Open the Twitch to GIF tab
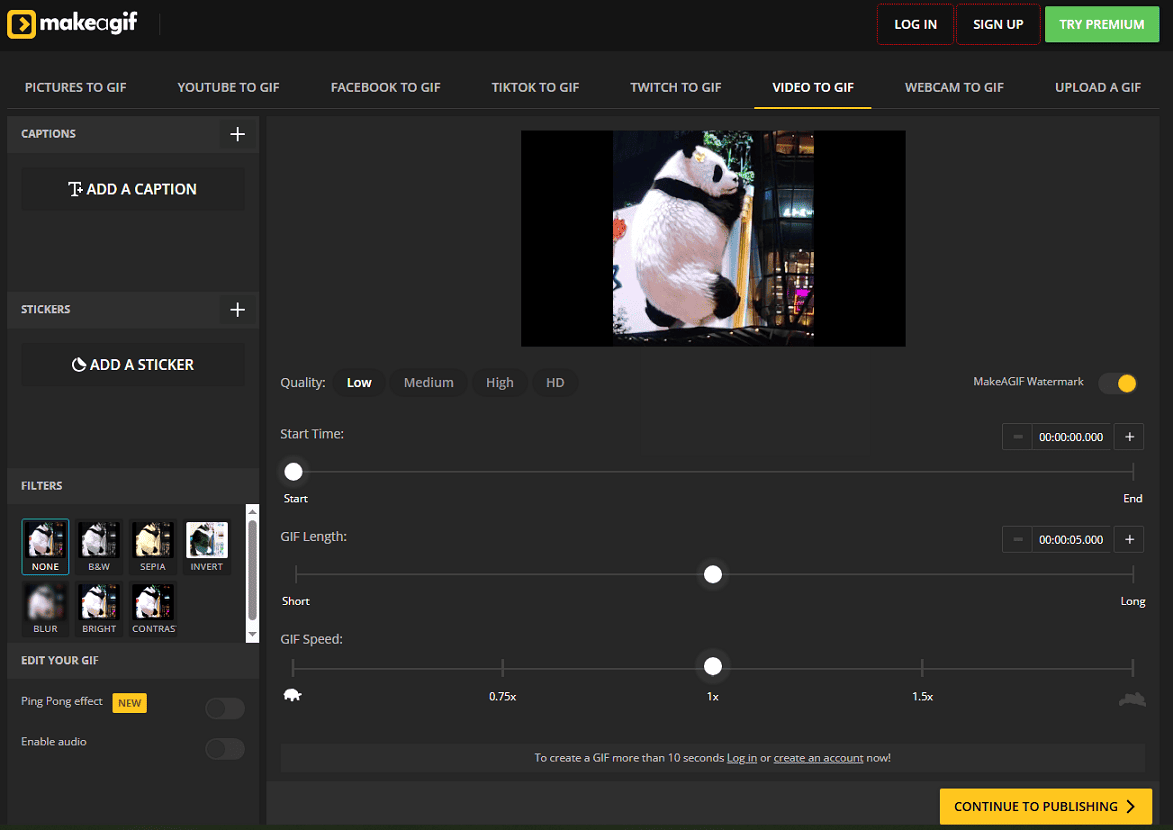 tap(676, 88)
